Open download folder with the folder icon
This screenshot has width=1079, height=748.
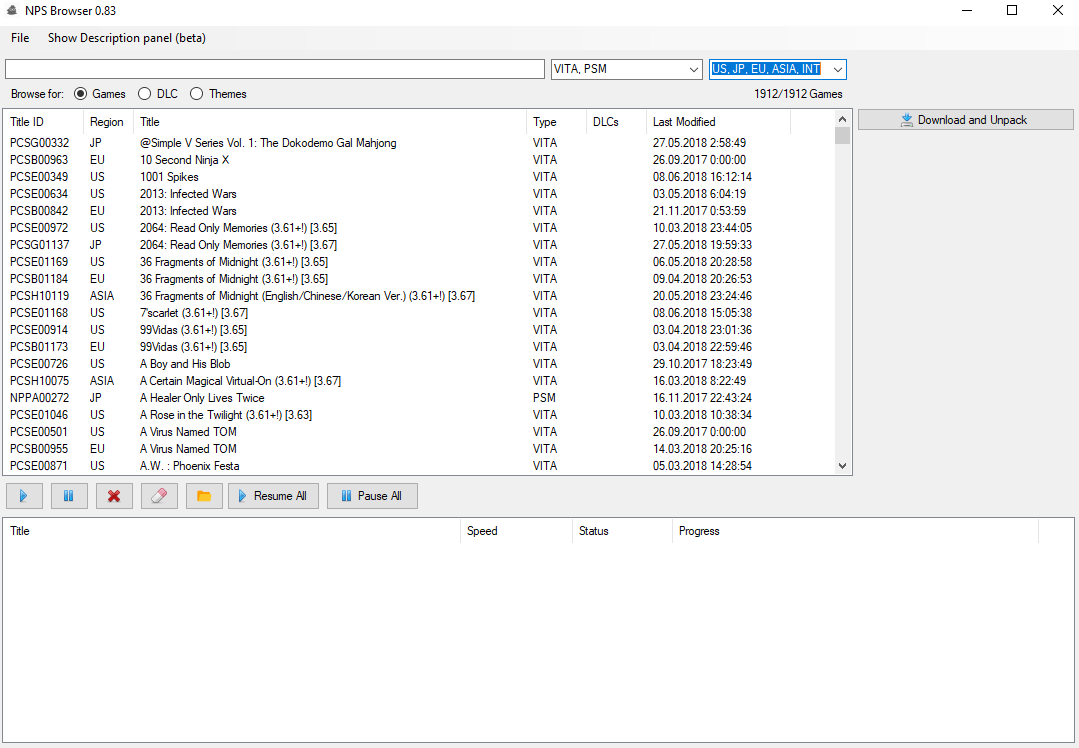click(204, 496)
